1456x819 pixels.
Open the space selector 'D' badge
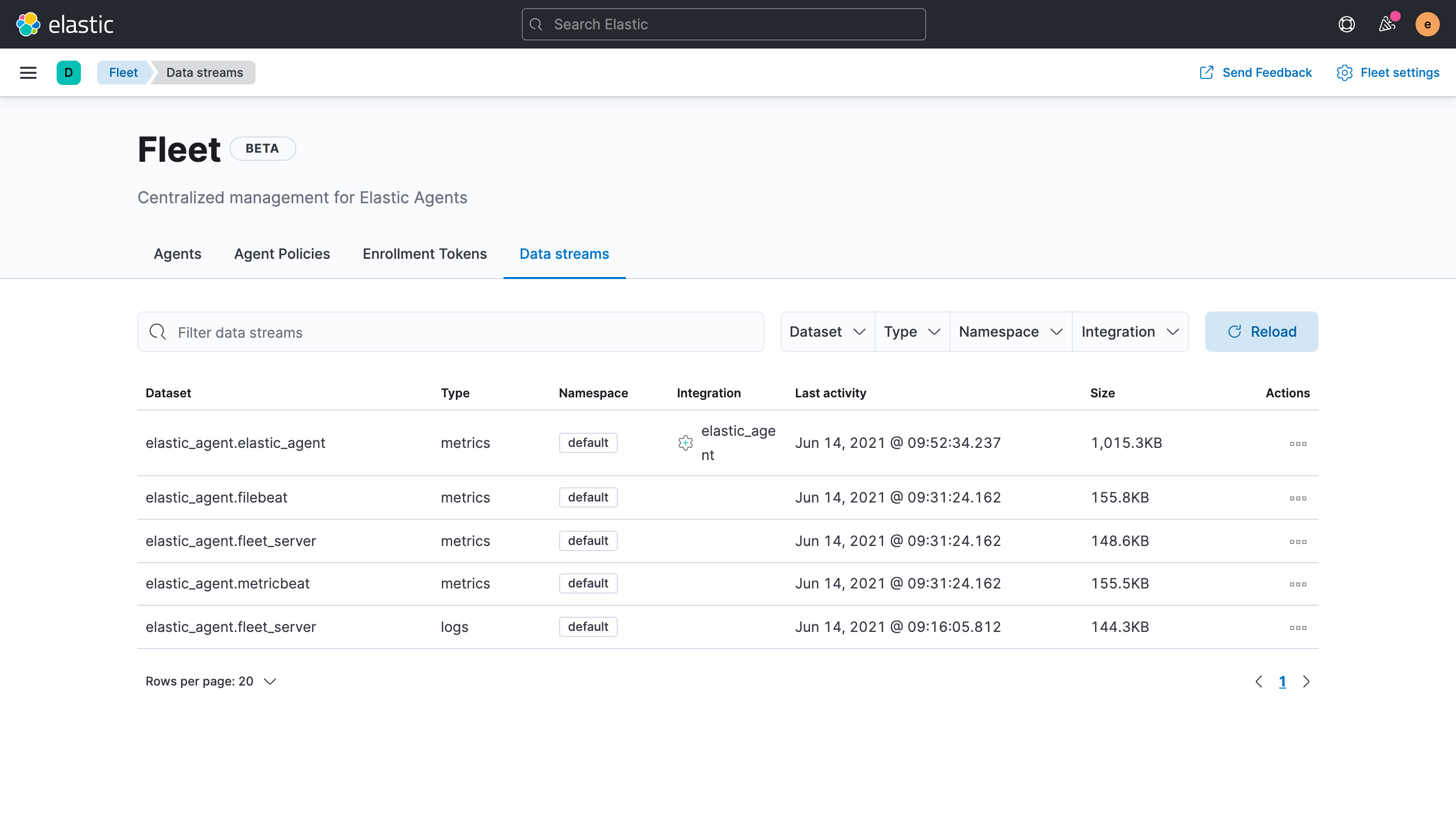click(x=68, y=72)
